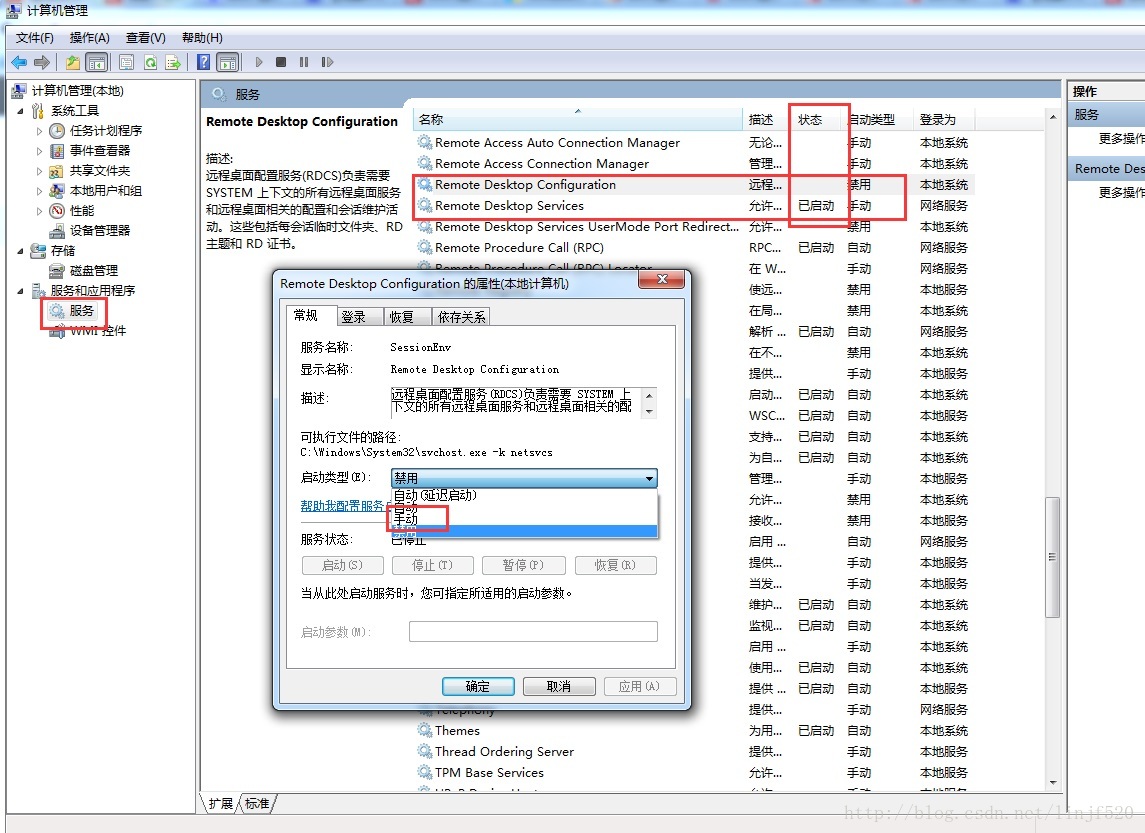This screenshot has height=833, width=1145.
Task: Sort by the 登录为 column header
Action: (943, 120)
